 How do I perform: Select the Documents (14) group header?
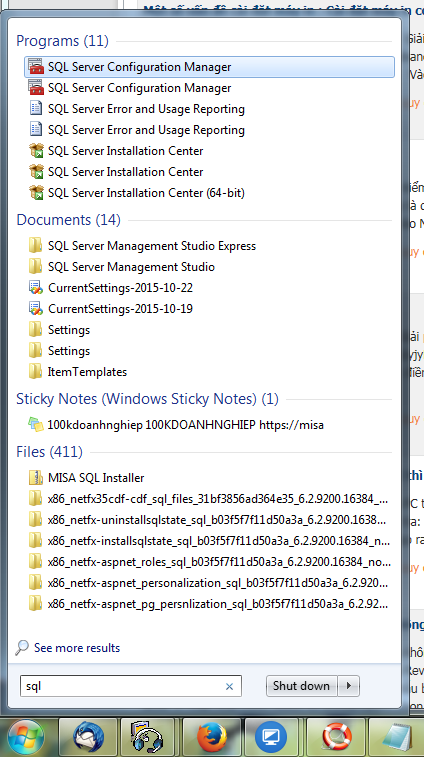click(68, 220)
